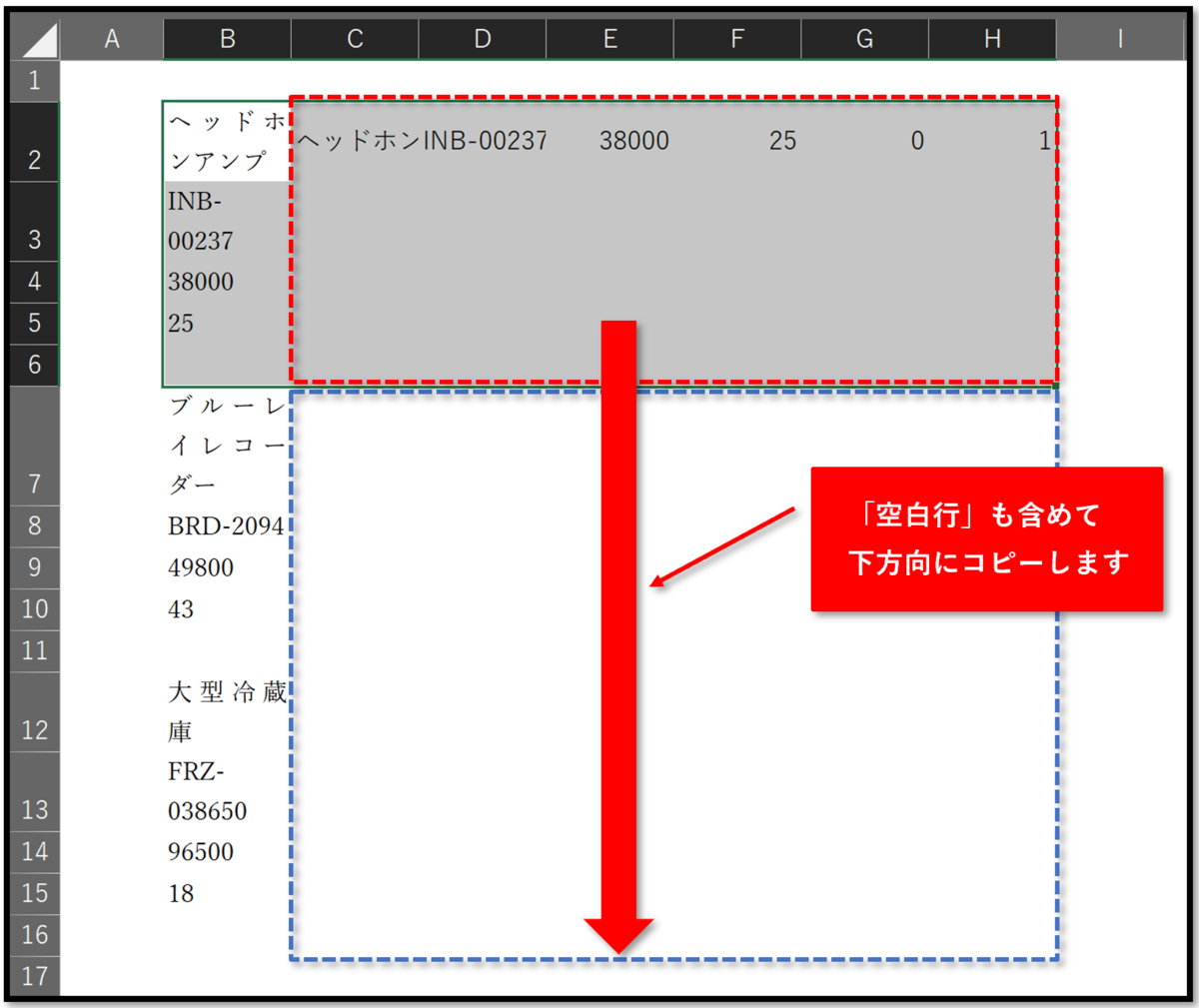
Task: Click cell F2 with value 25
Action: point(737,141)
